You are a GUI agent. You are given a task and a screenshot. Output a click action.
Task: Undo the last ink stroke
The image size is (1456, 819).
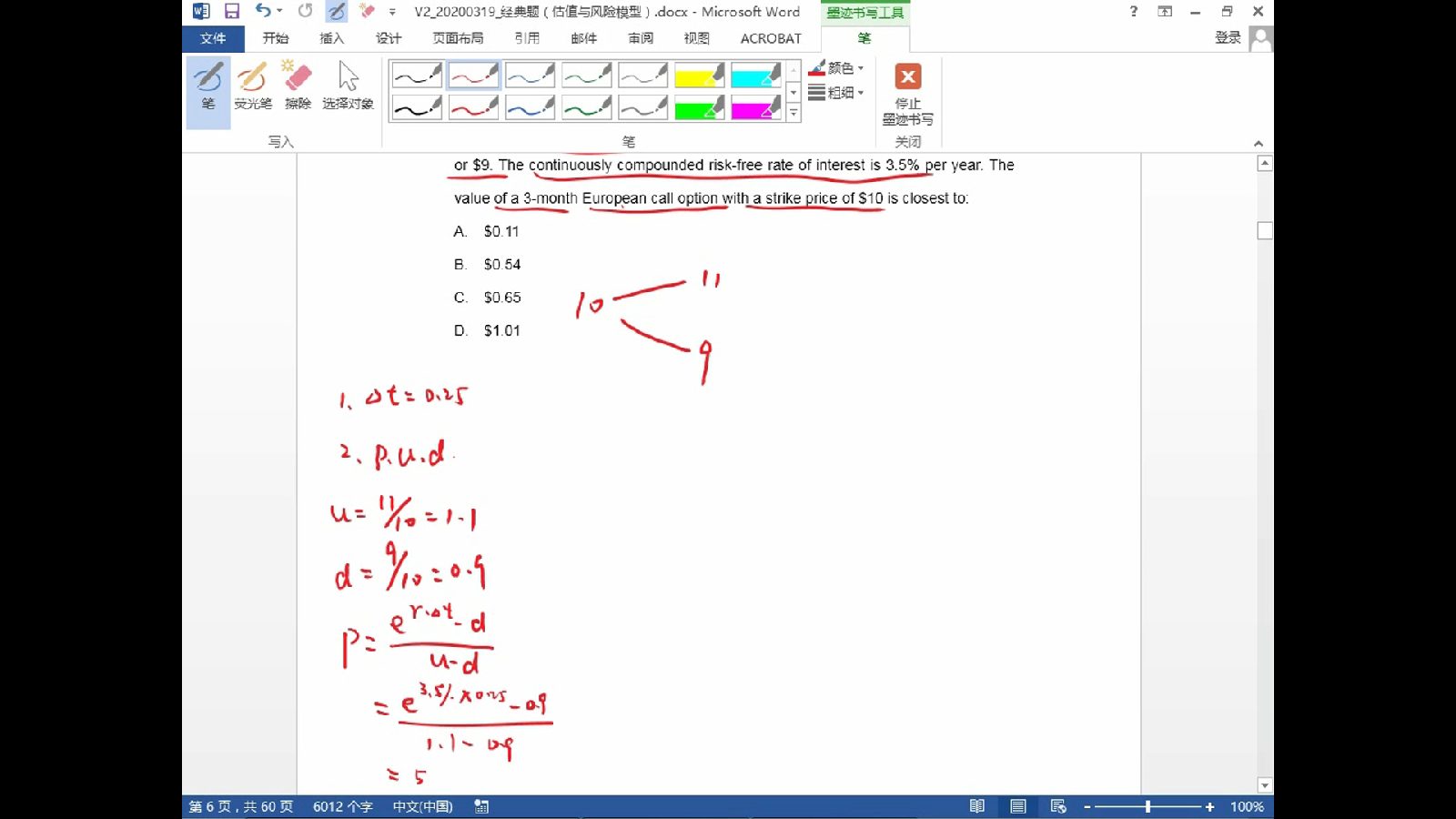[263, 11]
